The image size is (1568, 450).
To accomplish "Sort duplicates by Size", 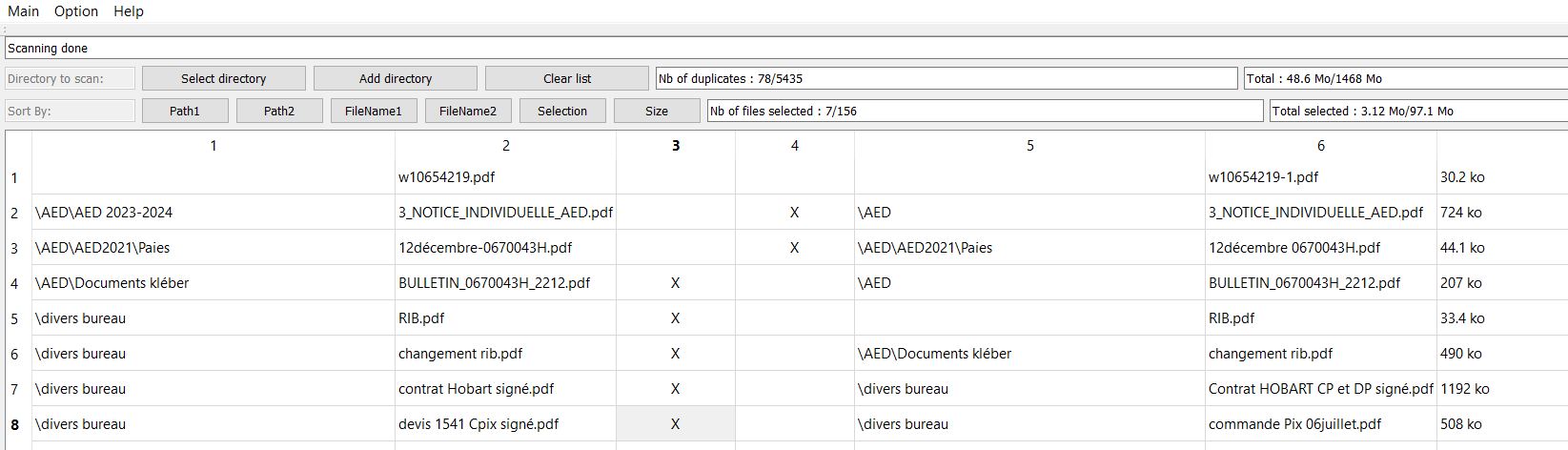I will pyautogui.click(x=657, y=111).
